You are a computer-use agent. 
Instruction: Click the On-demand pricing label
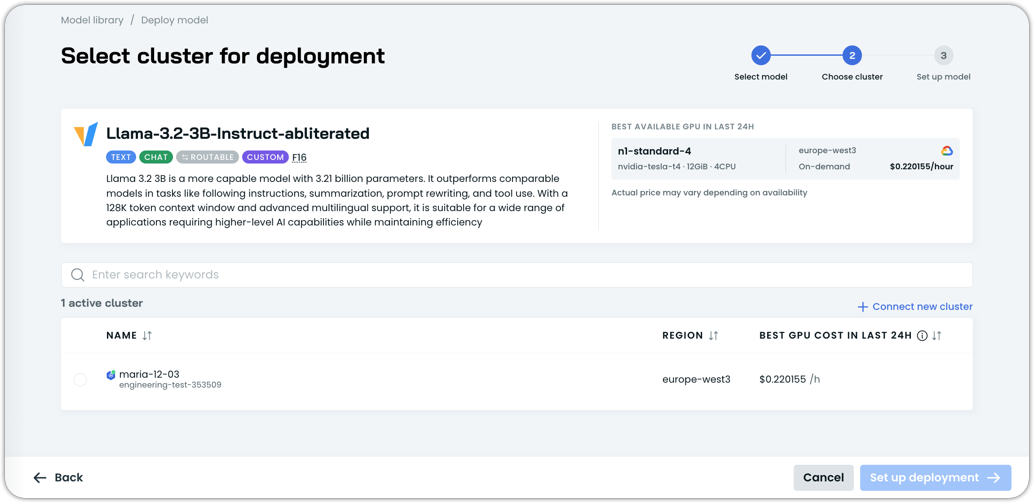824,167
